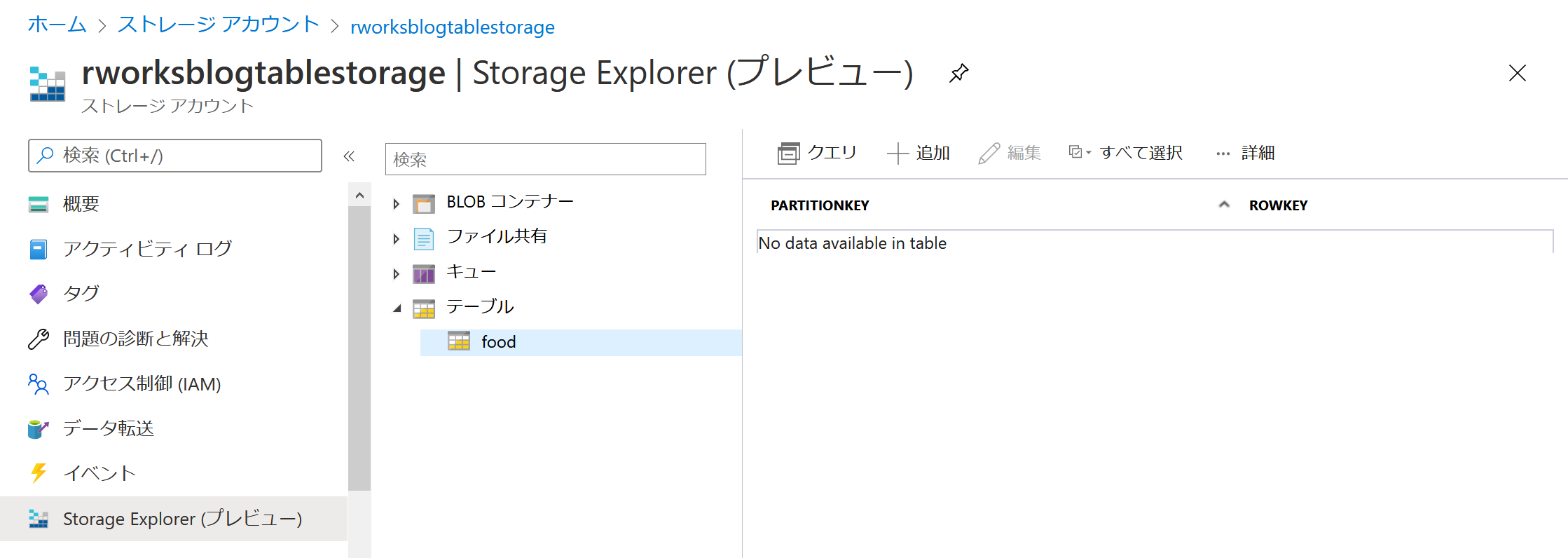Open the すべて選択 dropdown arrow
Viewport: 1568px width, 558px height.
1089,152
